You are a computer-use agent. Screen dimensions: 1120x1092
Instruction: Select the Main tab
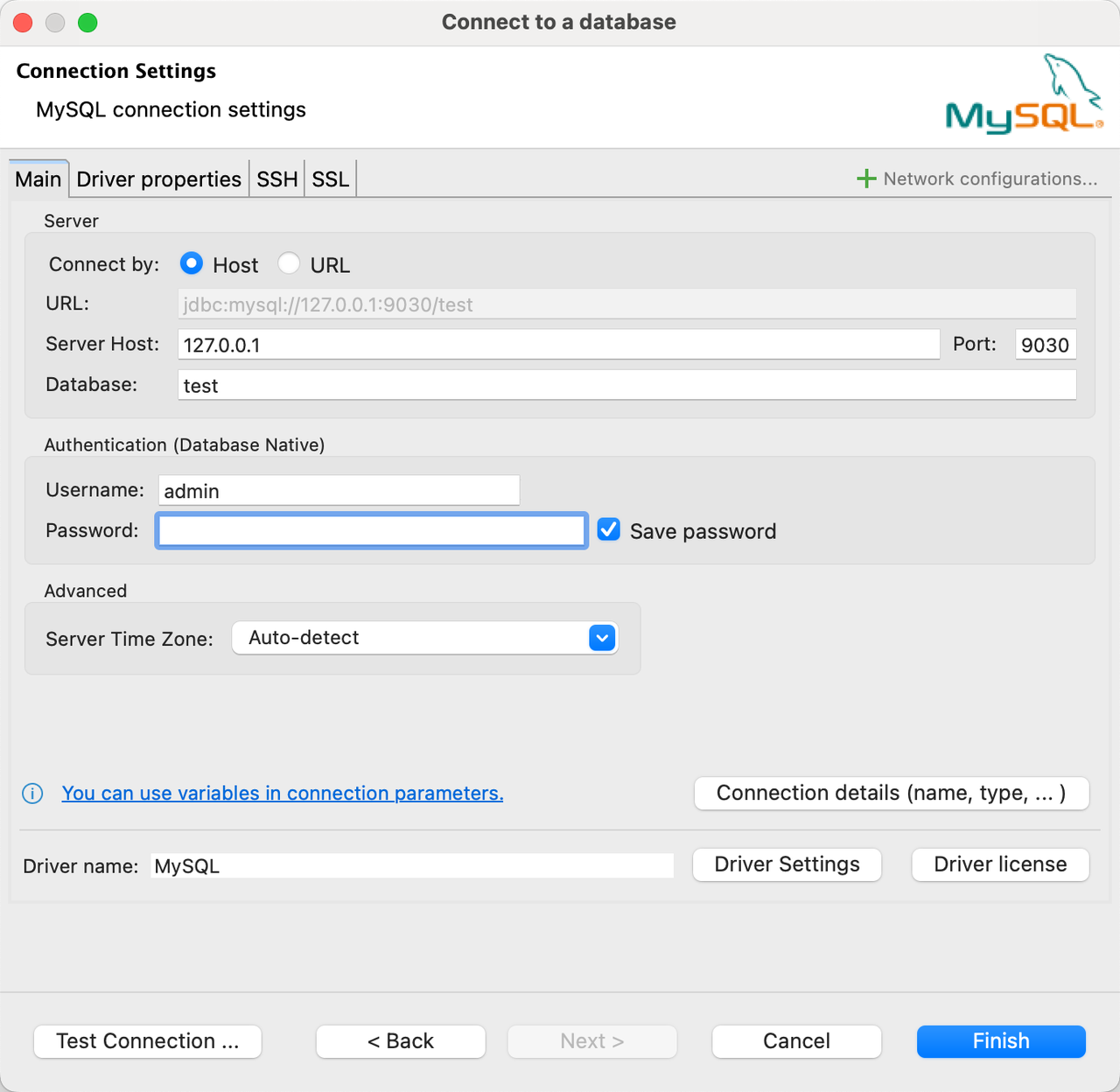pyautogui.click(x=38, y=178)
